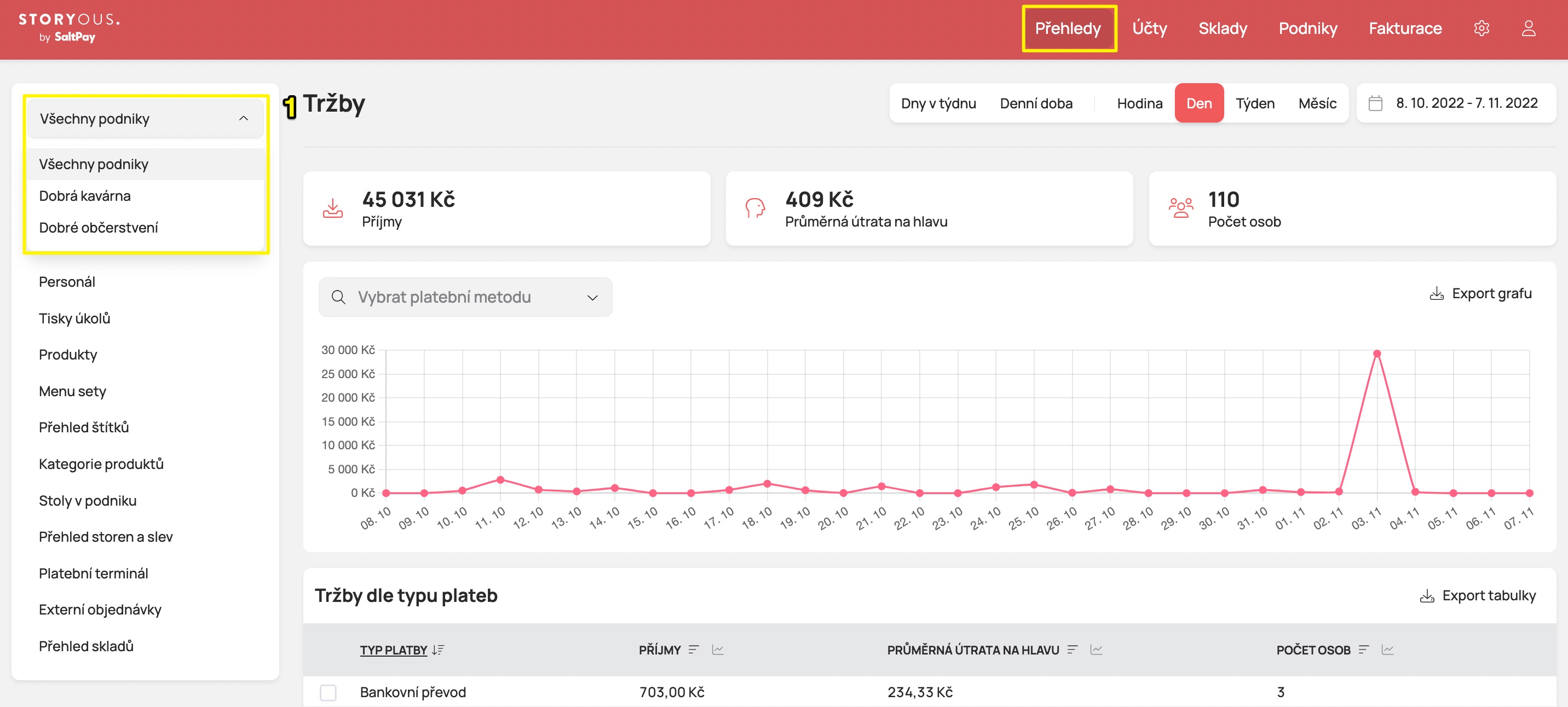Viewport: 1568px width, 707px height.
Task: Click the 703,00 Kč cell
Action: (x=671, y=692)
